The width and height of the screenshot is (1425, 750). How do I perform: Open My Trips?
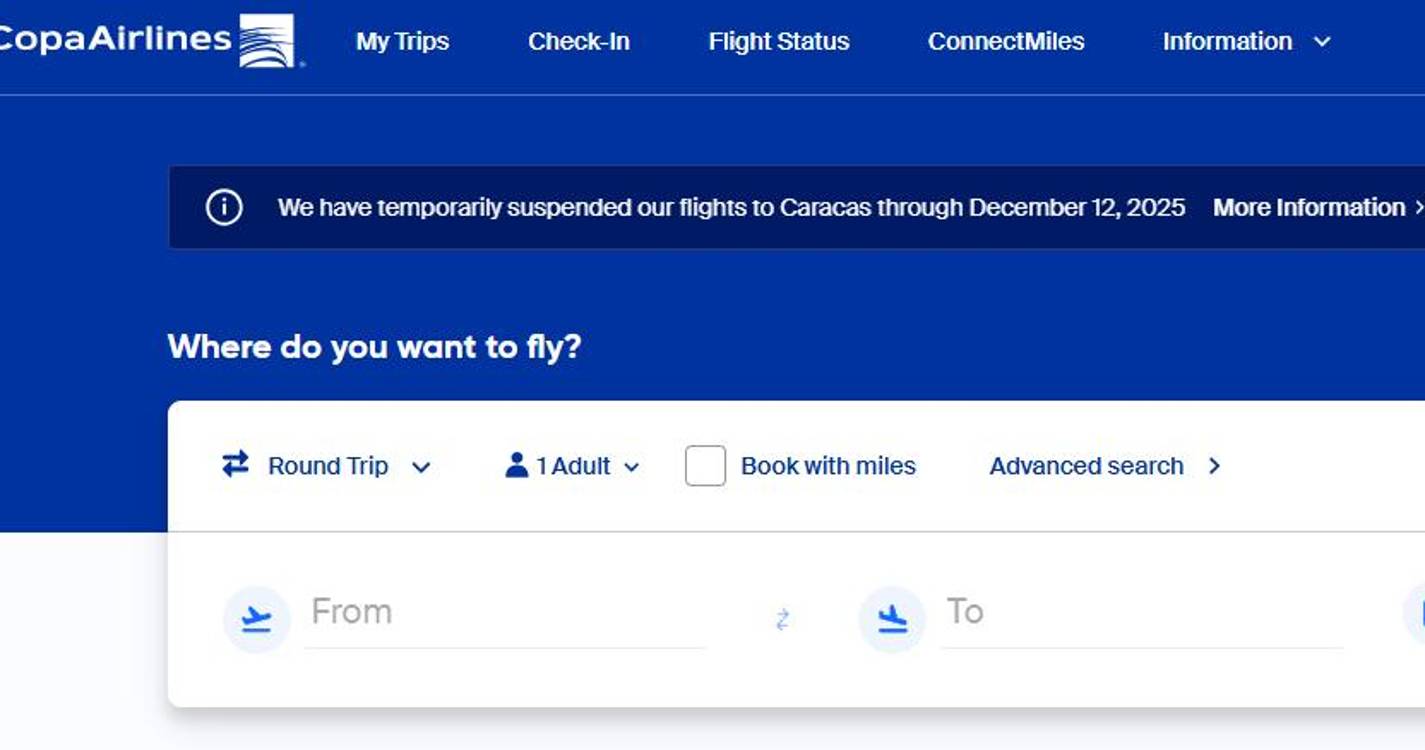[402, 42]
